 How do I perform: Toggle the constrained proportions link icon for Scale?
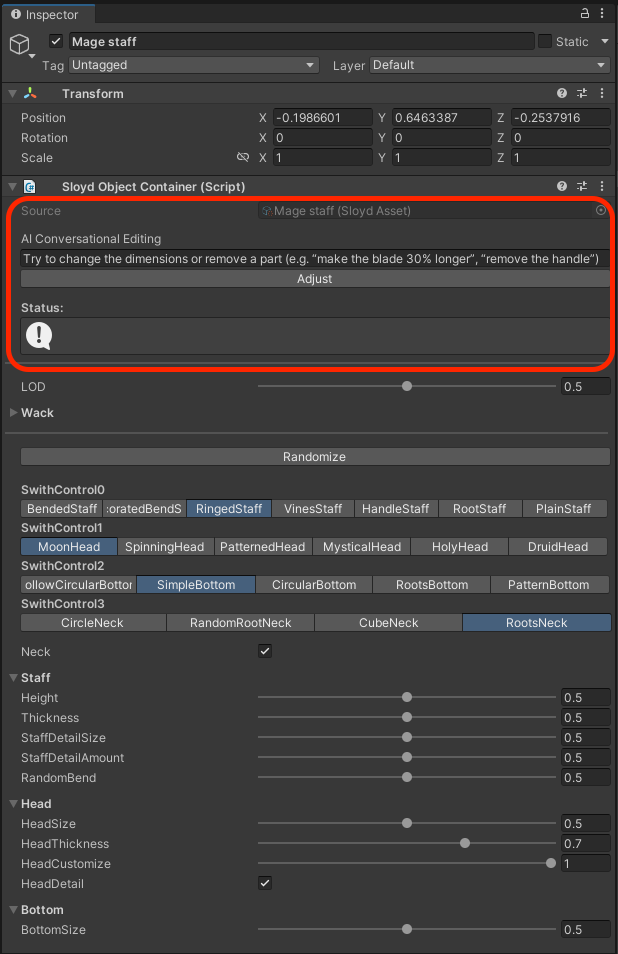point(242,158)
